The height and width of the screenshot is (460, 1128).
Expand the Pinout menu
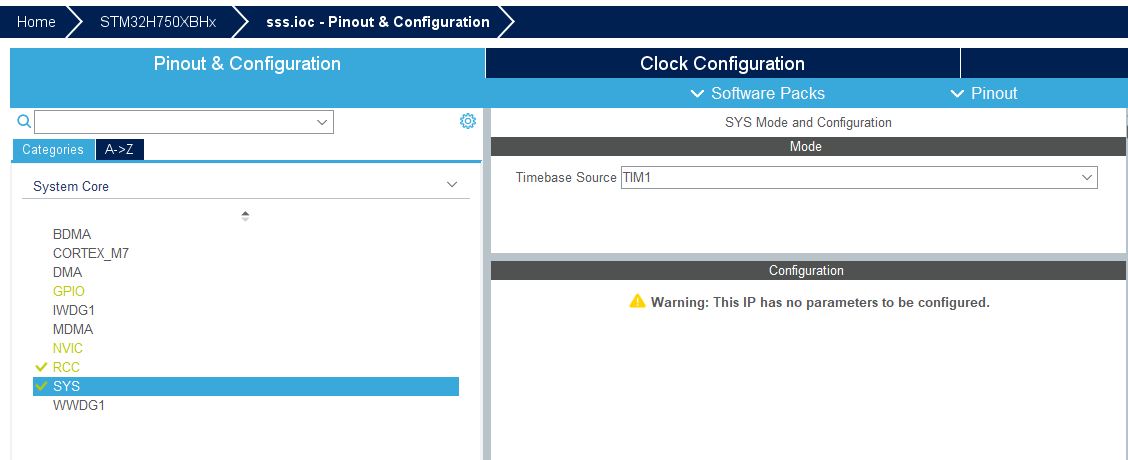click(x=984, y=94)
